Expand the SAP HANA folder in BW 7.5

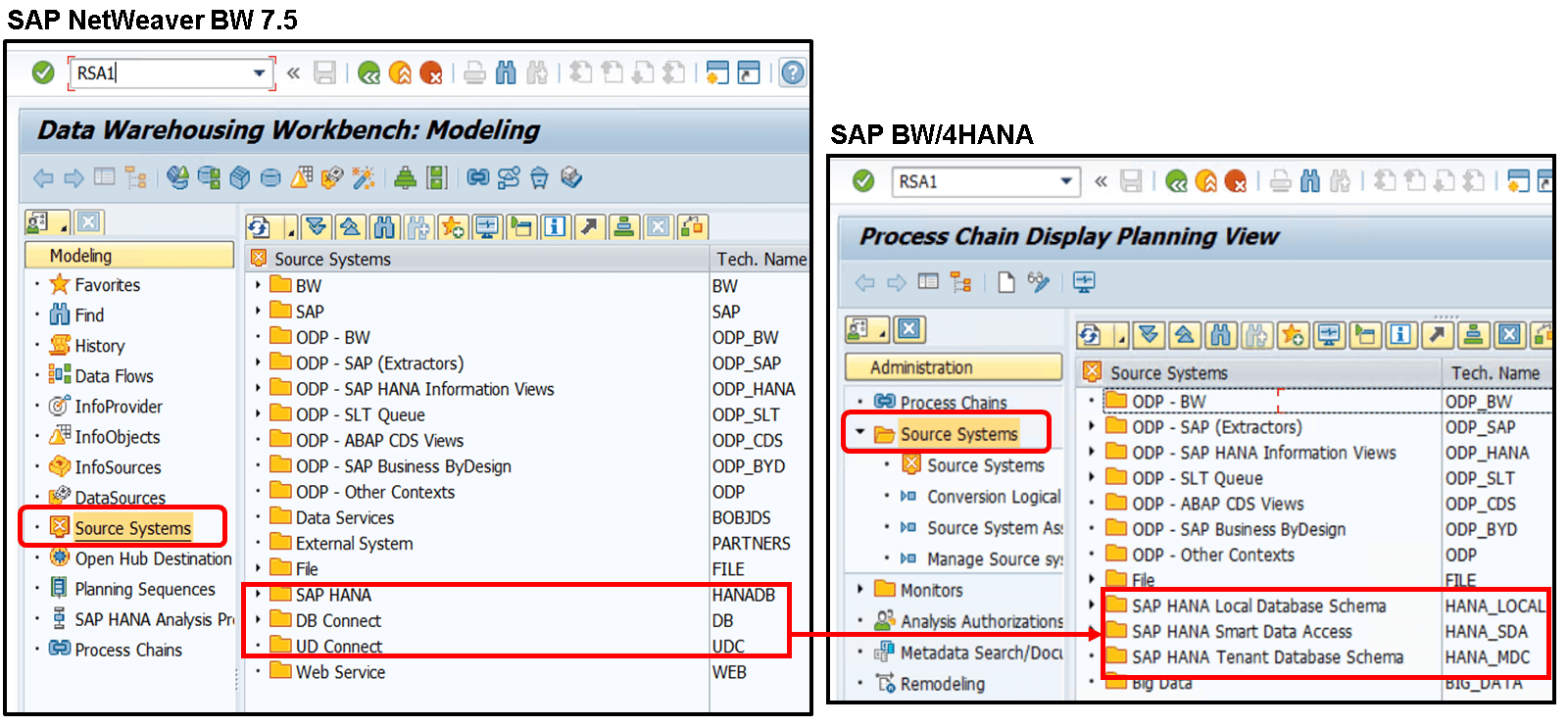[x=259, y=595]
